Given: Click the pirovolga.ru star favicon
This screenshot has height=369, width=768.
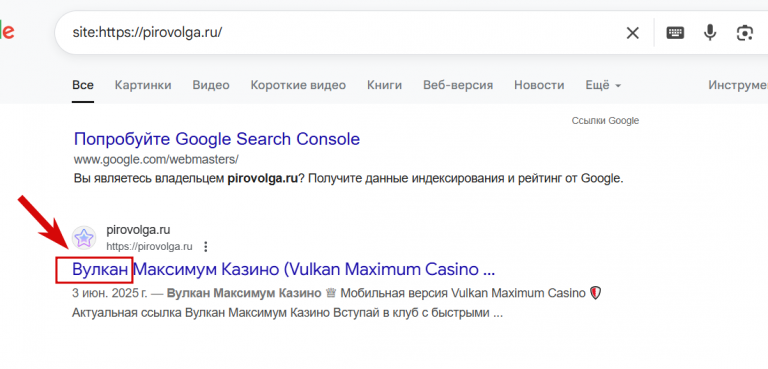Looking at the screenshot, I should pos(84,238).
